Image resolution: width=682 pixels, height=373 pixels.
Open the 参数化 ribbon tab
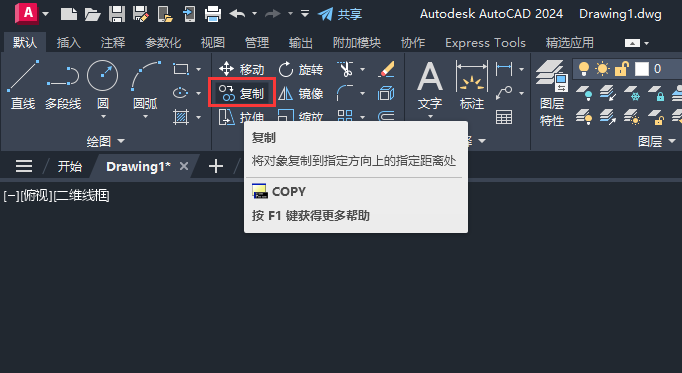[163, 43]
